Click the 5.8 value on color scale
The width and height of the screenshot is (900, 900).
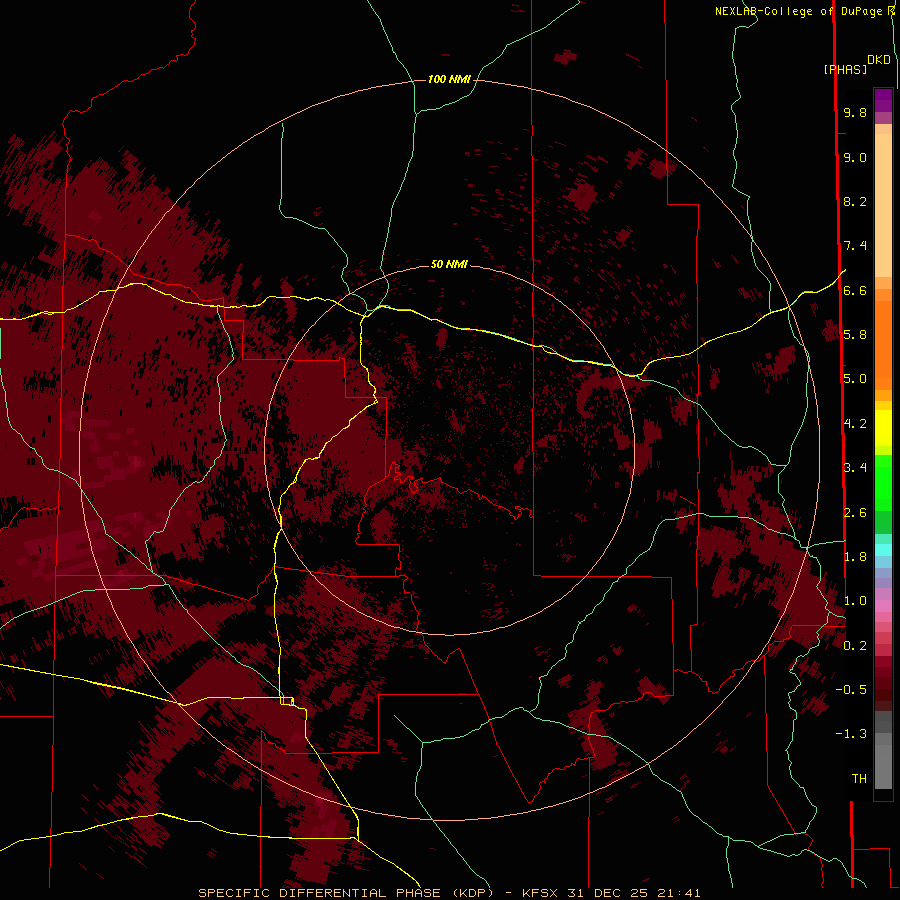[855, 335]
